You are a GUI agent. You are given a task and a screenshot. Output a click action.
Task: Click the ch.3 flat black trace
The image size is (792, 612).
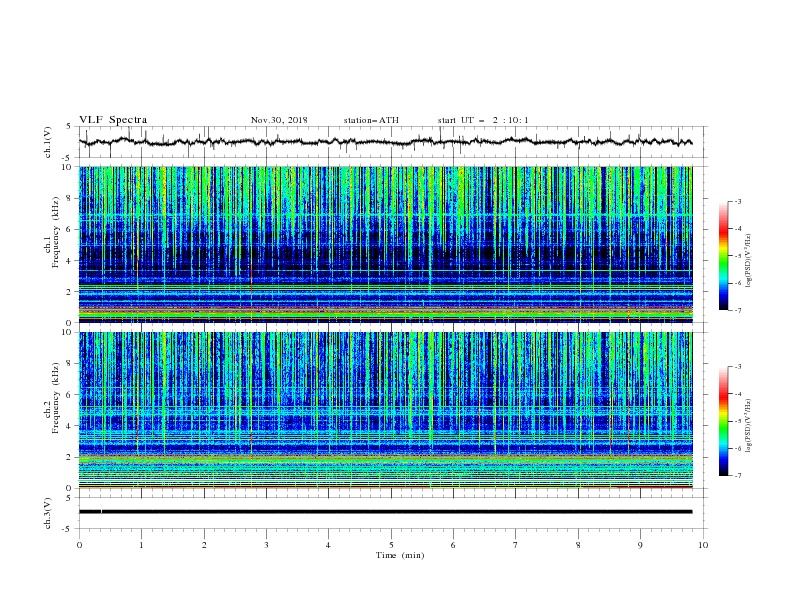point(385,512)
